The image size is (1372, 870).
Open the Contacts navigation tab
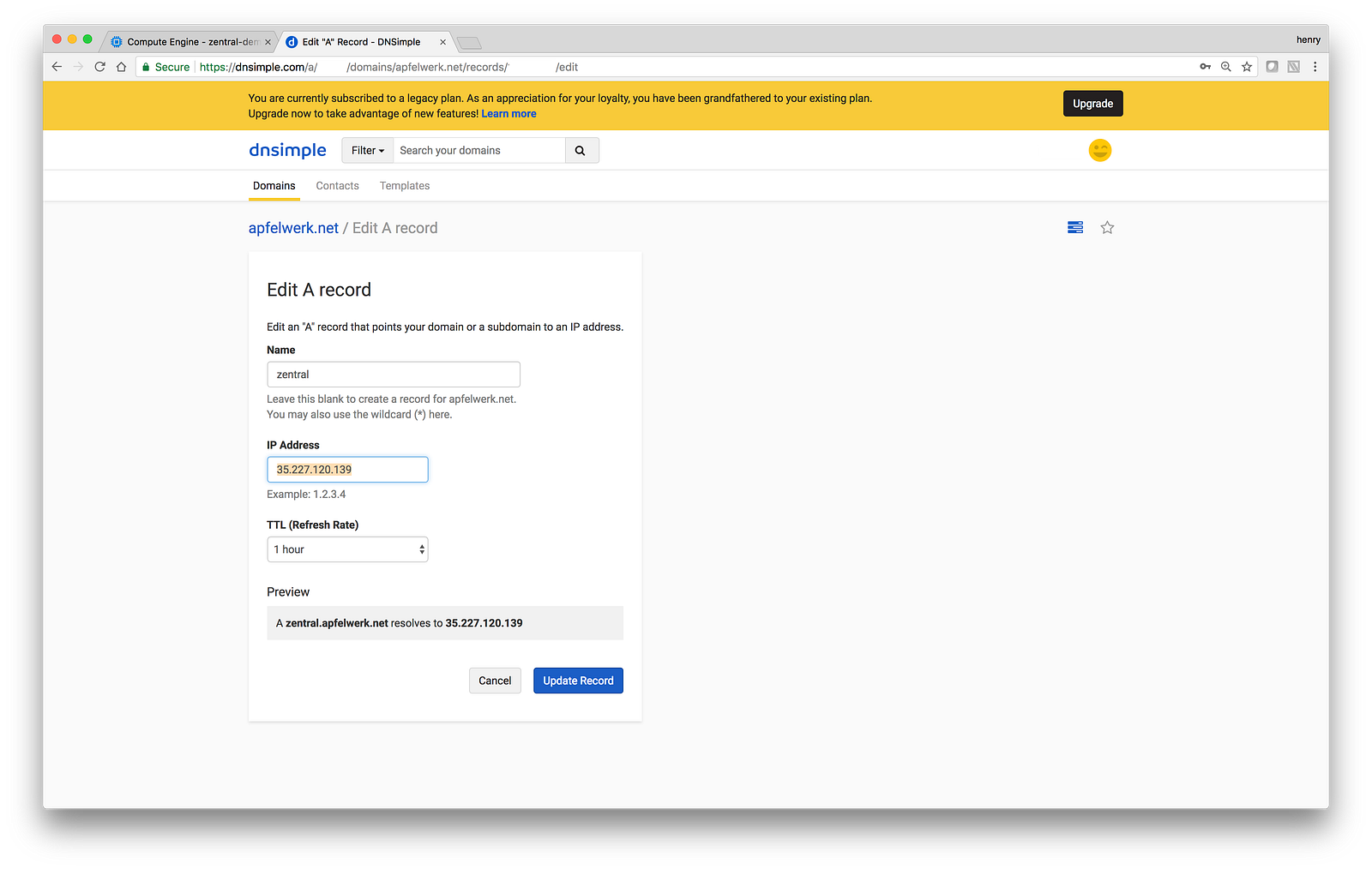[337, 186]
